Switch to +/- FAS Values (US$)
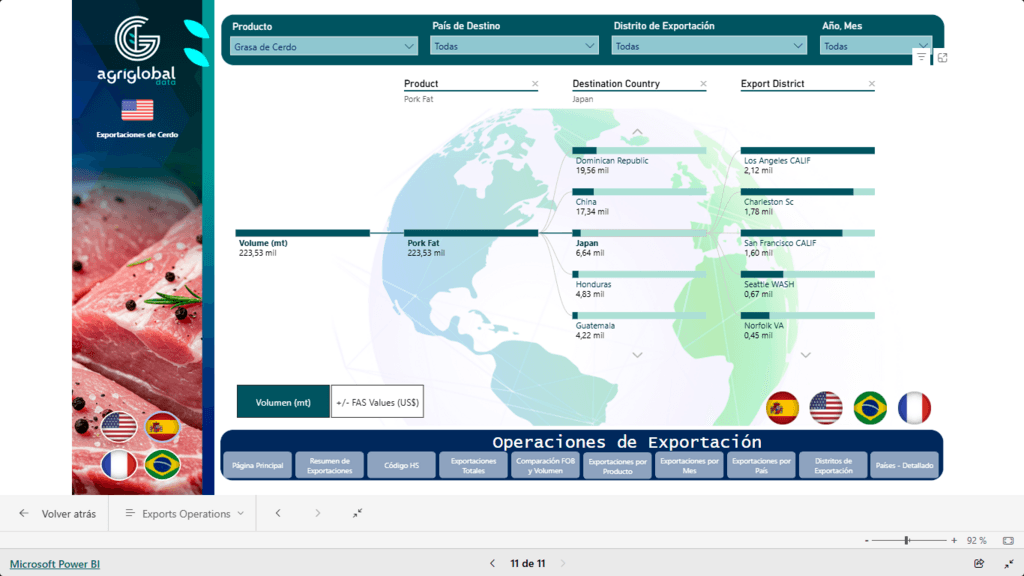This screenshot has width=1024, height=576. coord(377,402)
